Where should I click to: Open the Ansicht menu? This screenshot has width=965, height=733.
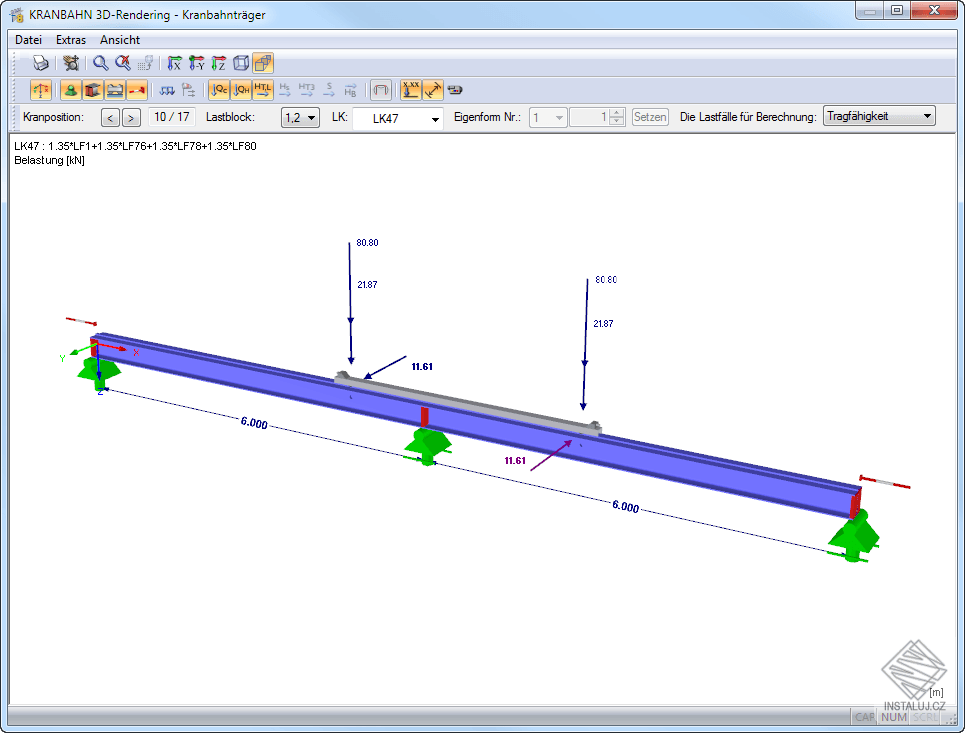tap(119, 40)
